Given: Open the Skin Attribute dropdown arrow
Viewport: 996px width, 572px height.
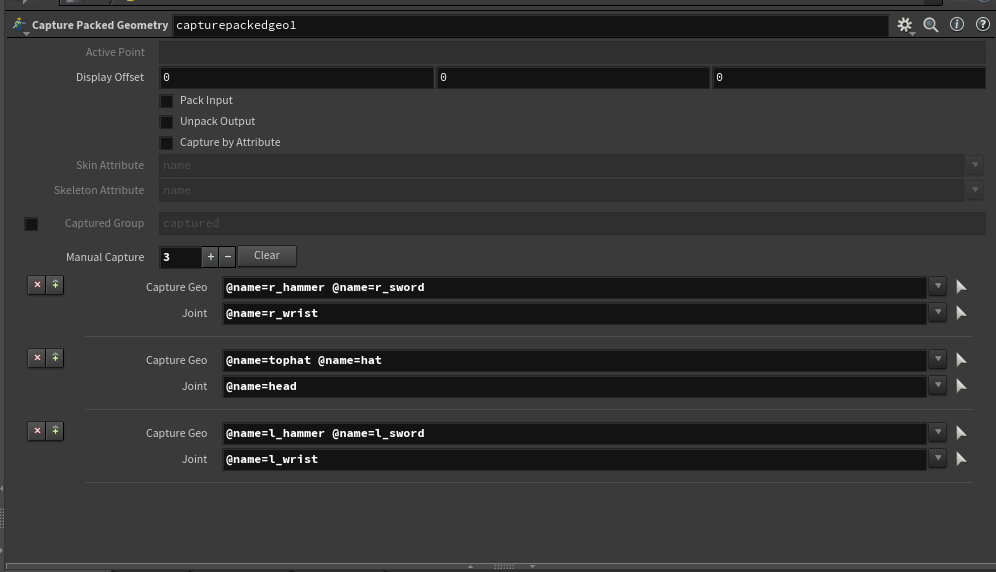Looking at the screenshot, I should (974, 165).
